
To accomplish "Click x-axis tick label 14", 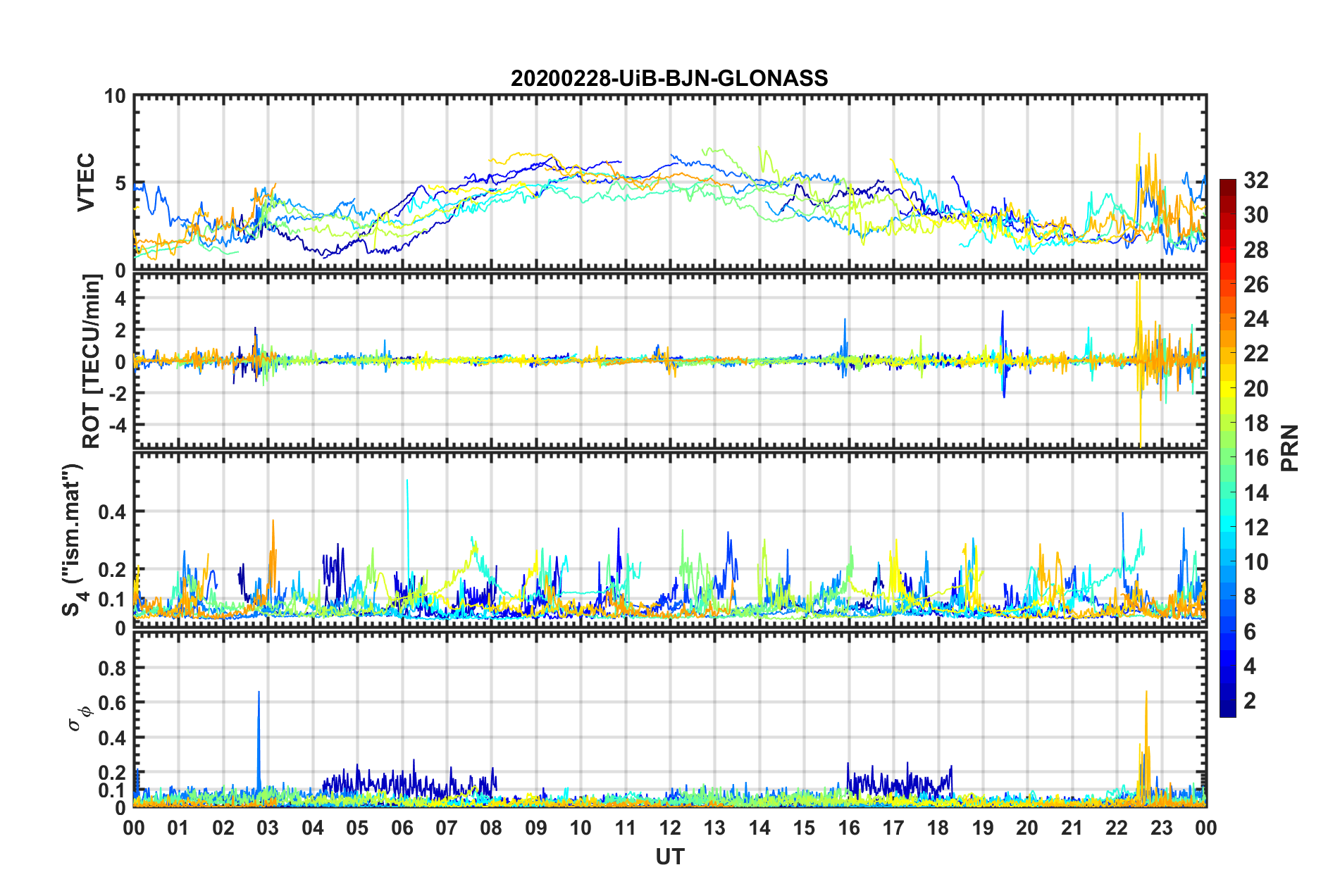I will (759, 828).
